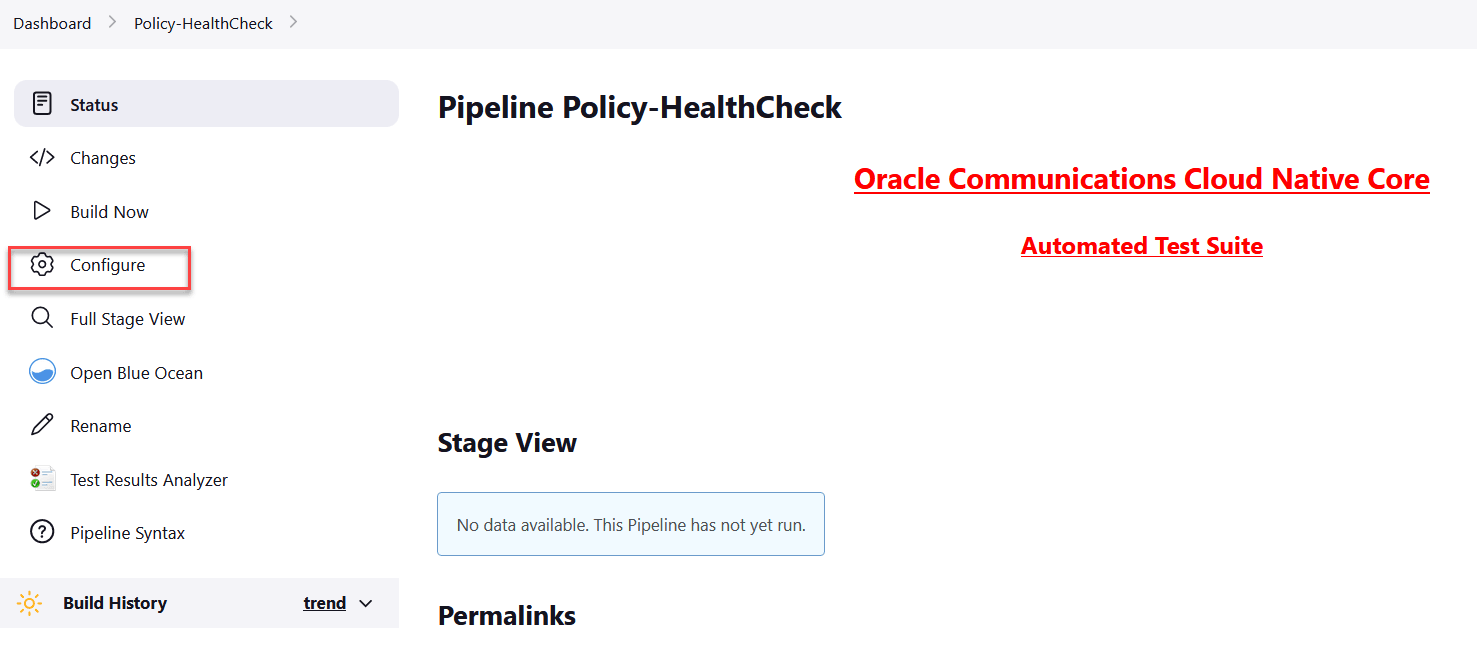Click the Stage View heading
The height and width of the screenshot is (649, 1477).
pyautogui.click(x=507, y=442)
